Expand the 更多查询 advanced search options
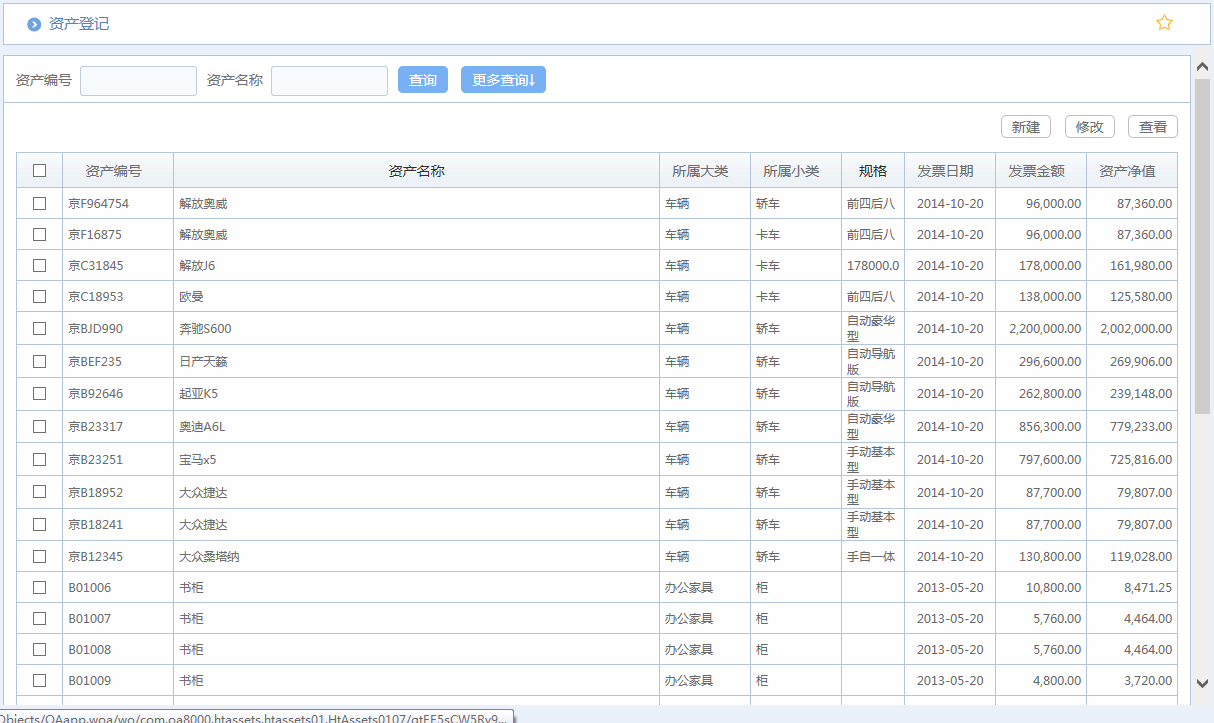Viewport: 1214px width, 723px height. 503,80
